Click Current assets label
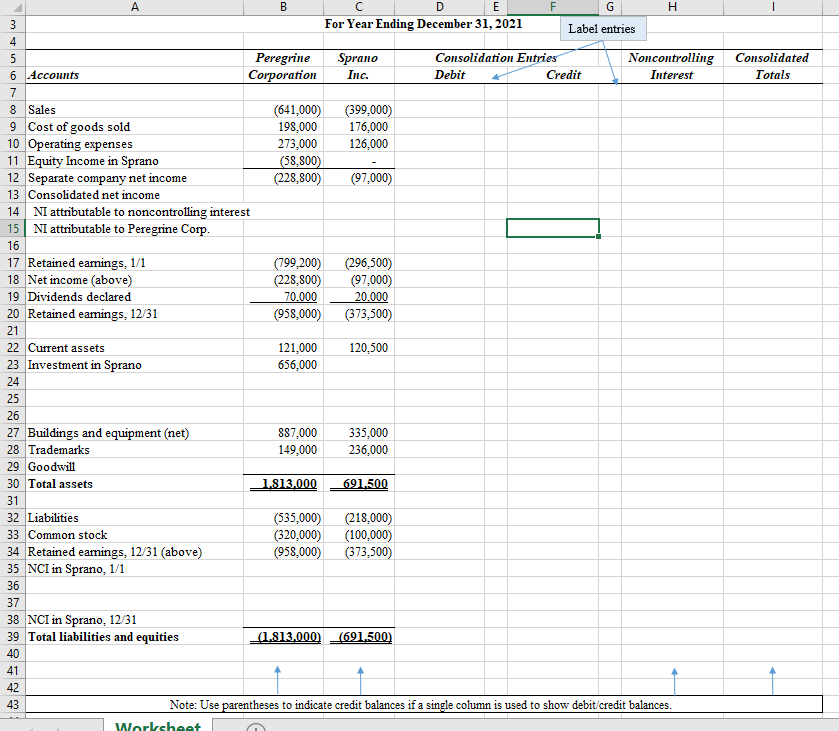The image size is (839, 731). click(x=66, y=348)
